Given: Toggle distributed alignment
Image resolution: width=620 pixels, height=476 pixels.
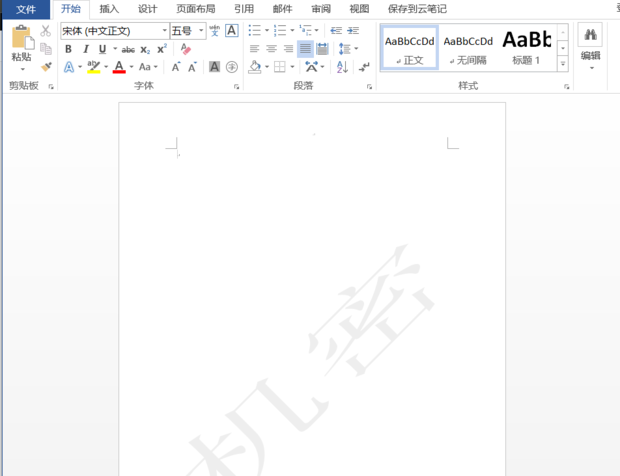Looking at the screenshot, I should tap(322, 49).
